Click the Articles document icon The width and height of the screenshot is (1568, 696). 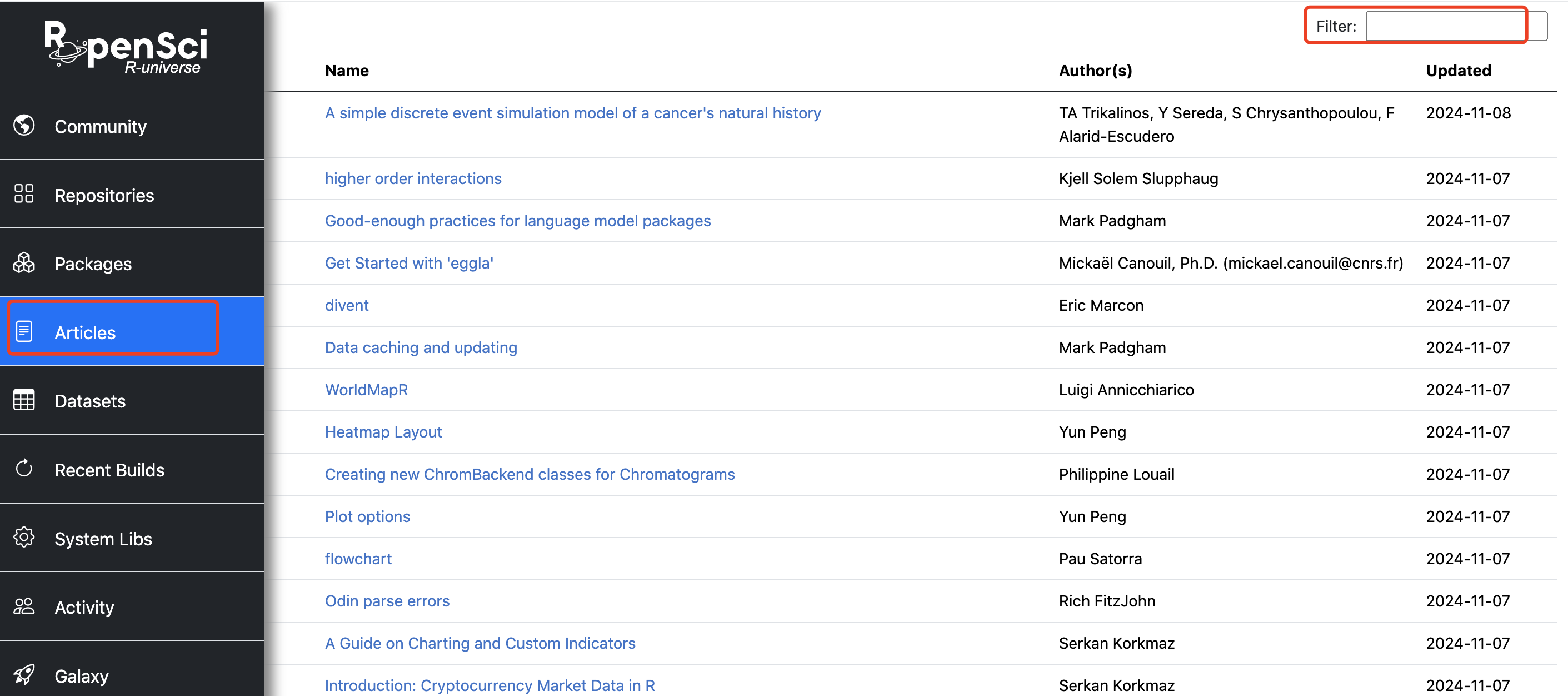tap(24, 332)
